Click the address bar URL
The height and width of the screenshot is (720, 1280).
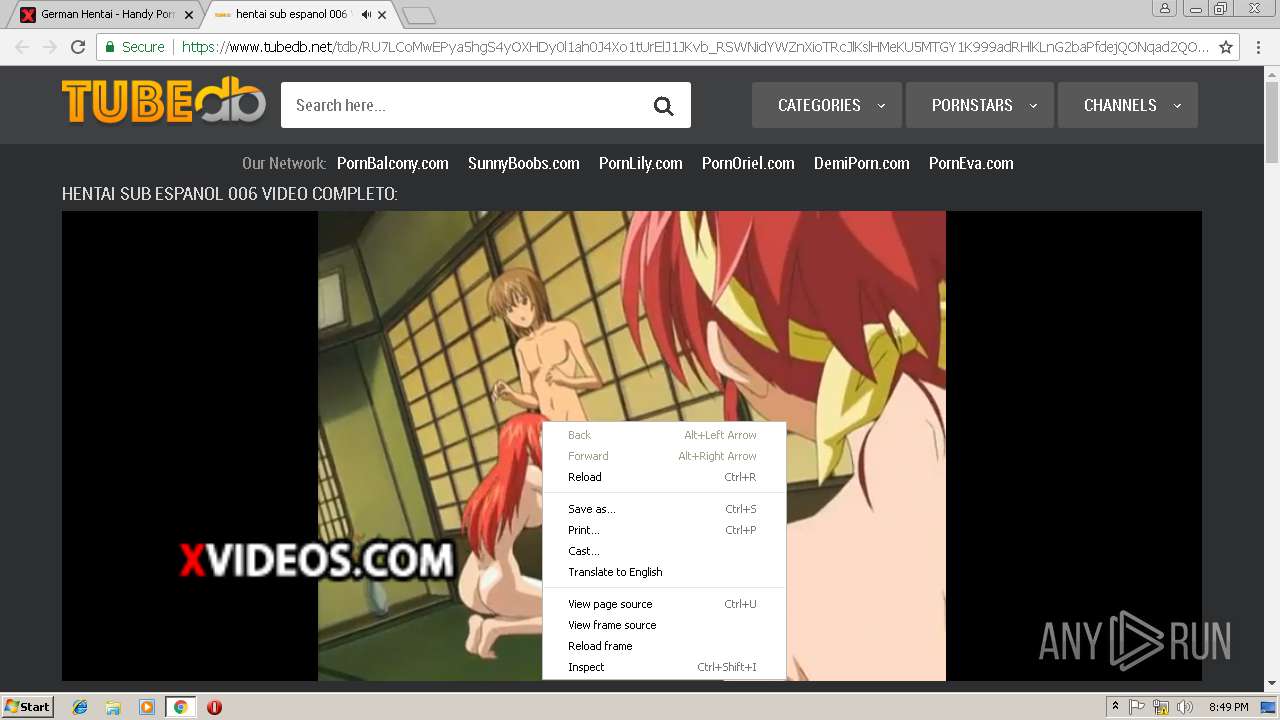coord(695,47)
